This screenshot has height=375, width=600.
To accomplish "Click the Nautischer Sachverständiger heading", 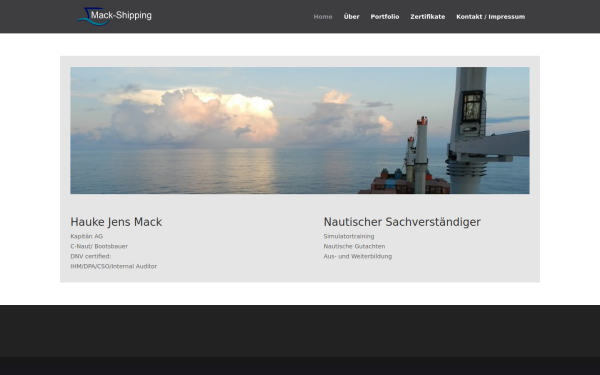I will [402, 222].
